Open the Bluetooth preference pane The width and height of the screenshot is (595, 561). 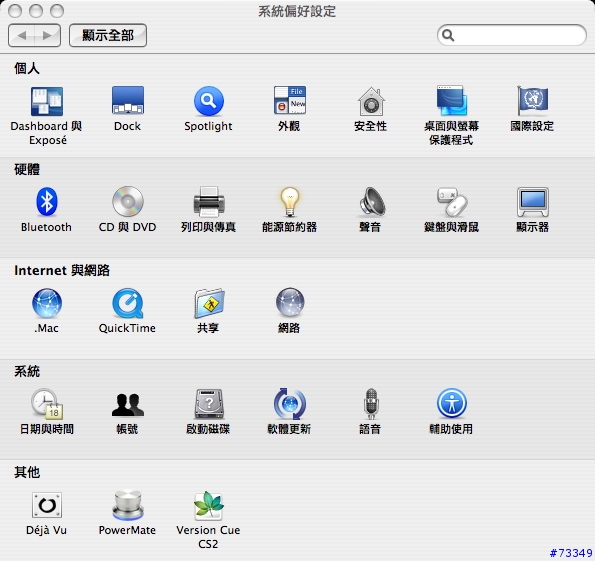tap(47, 202)
